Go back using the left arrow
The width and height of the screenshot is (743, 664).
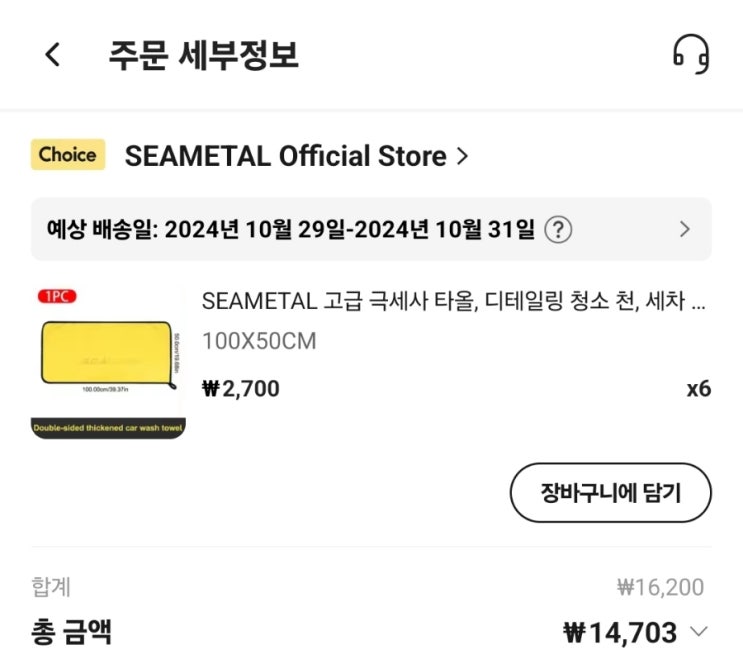[53, 55]
